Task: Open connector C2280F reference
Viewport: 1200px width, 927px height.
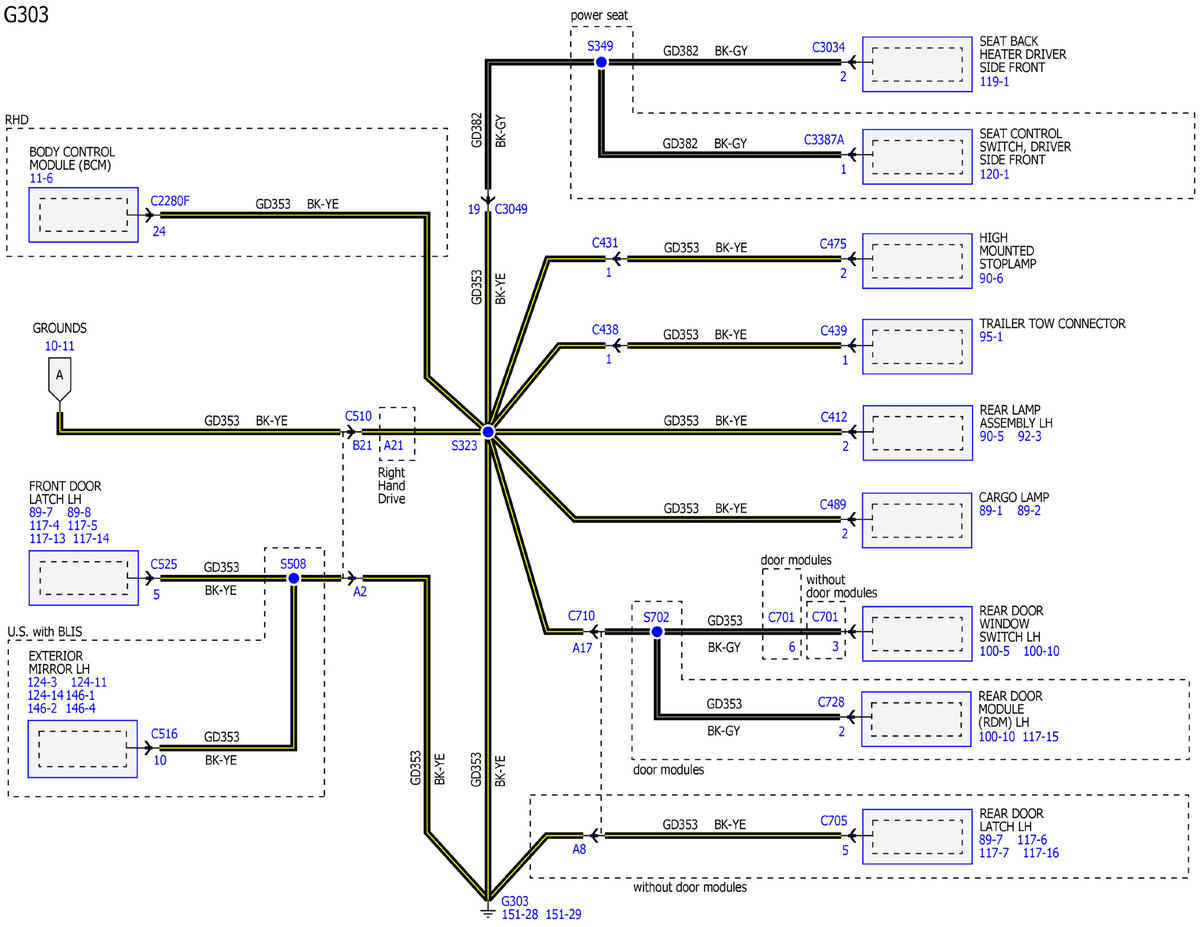Action: click(x=170, y=201)
